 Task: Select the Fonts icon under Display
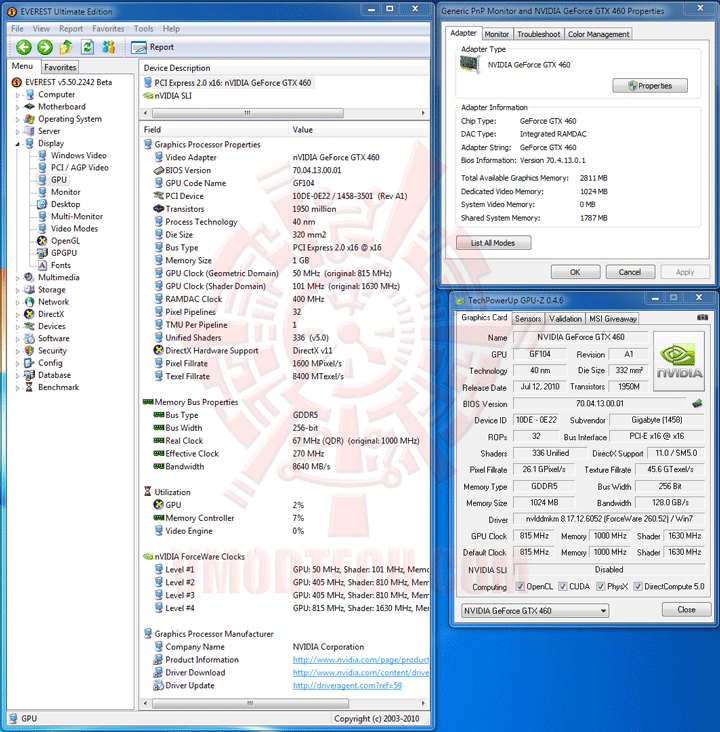42,265
